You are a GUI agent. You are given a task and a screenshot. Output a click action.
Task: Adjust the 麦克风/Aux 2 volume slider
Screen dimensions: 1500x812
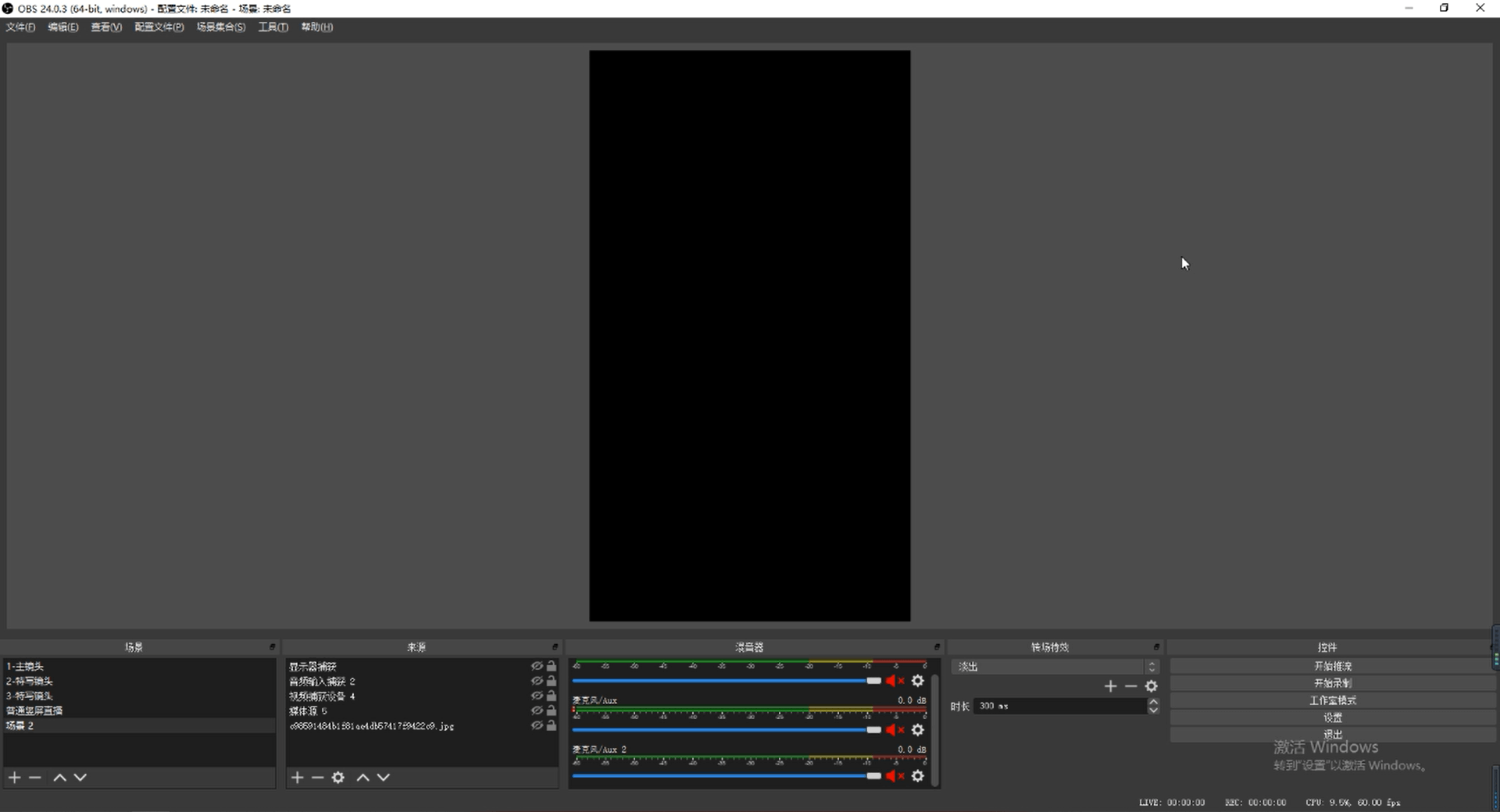point(727,775)
